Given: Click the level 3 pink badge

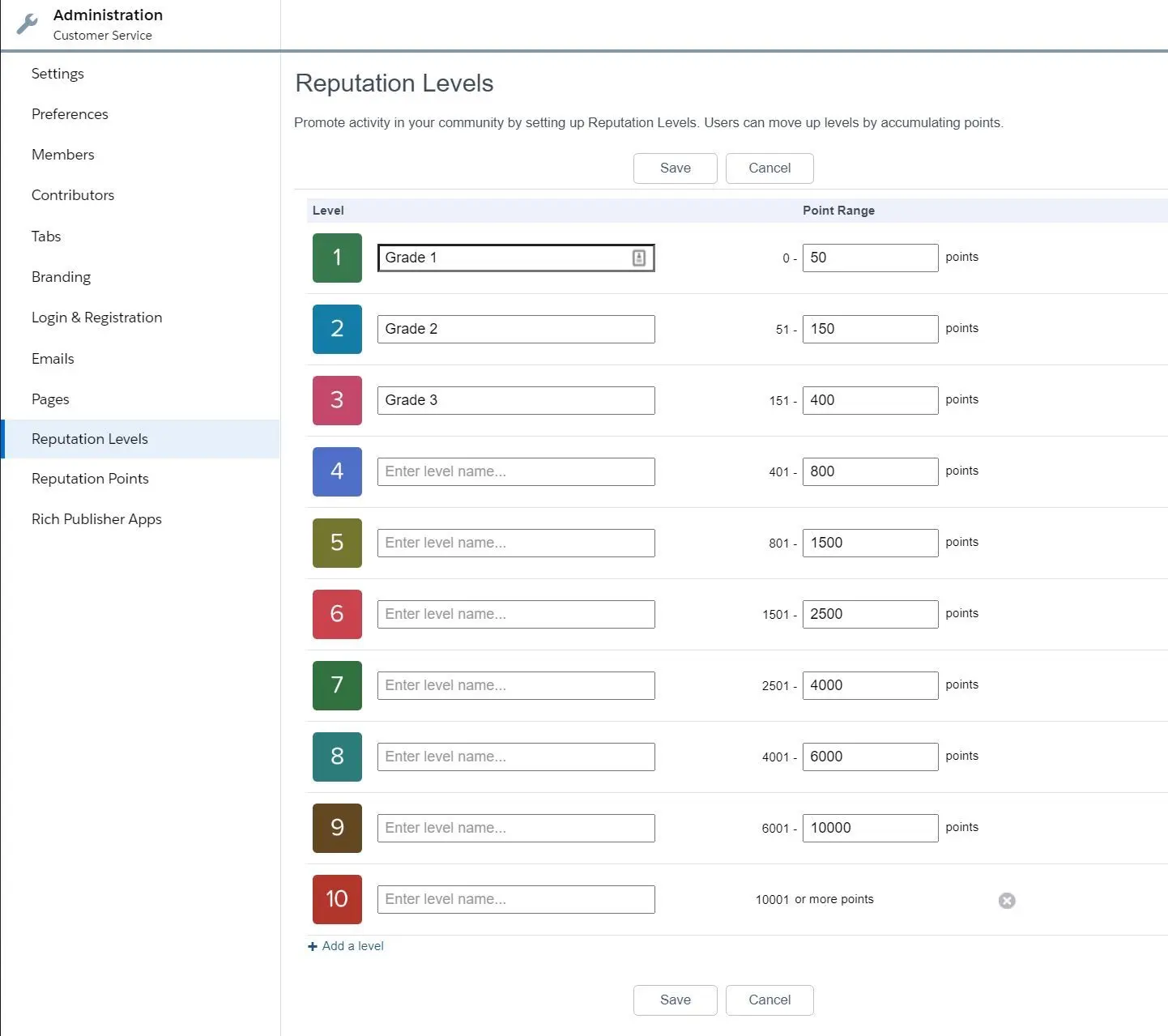Looking at the screenshot, I should coord(337,400).
